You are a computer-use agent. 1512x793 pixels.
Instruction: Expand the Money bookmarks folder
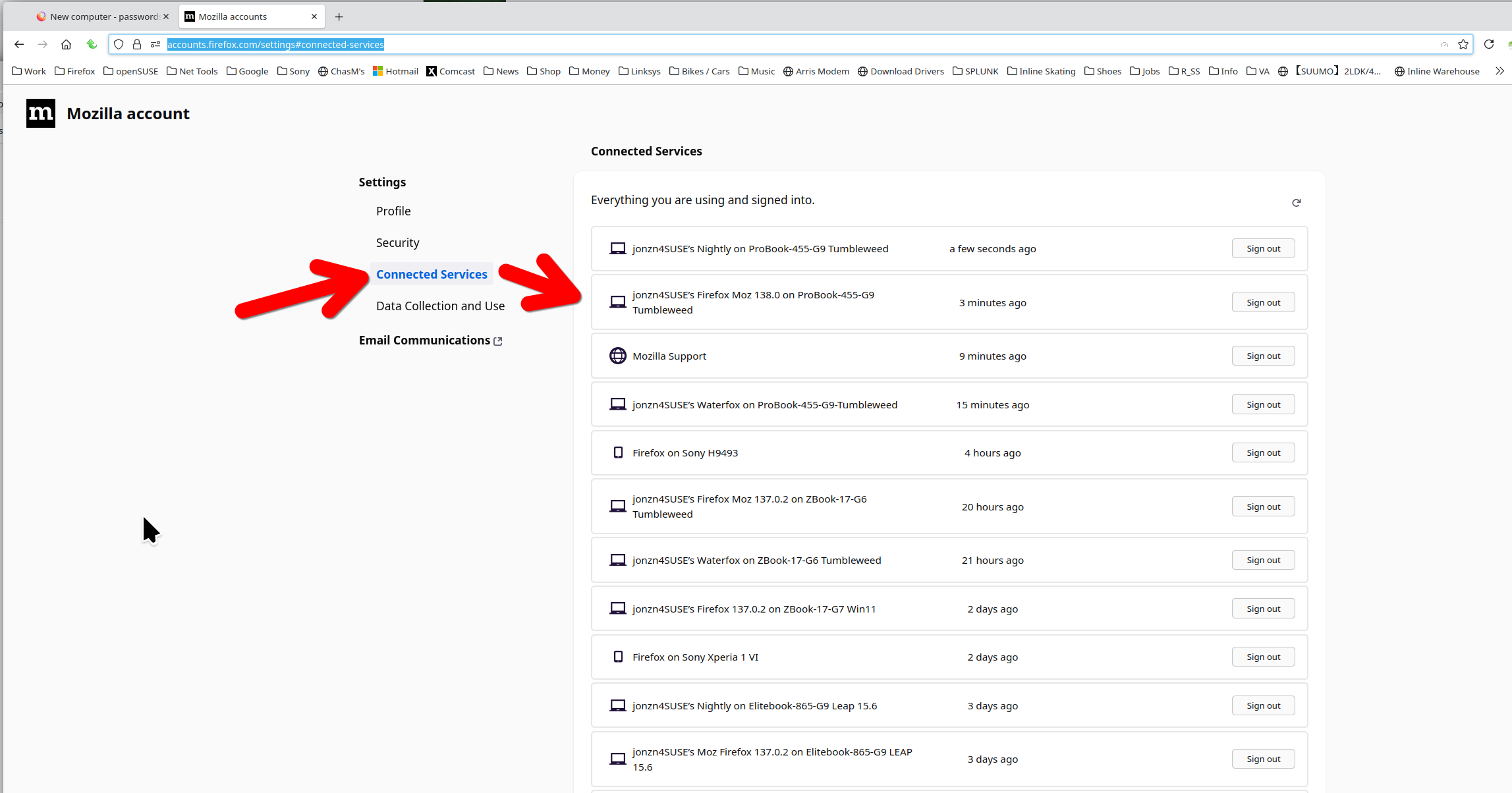589,71
